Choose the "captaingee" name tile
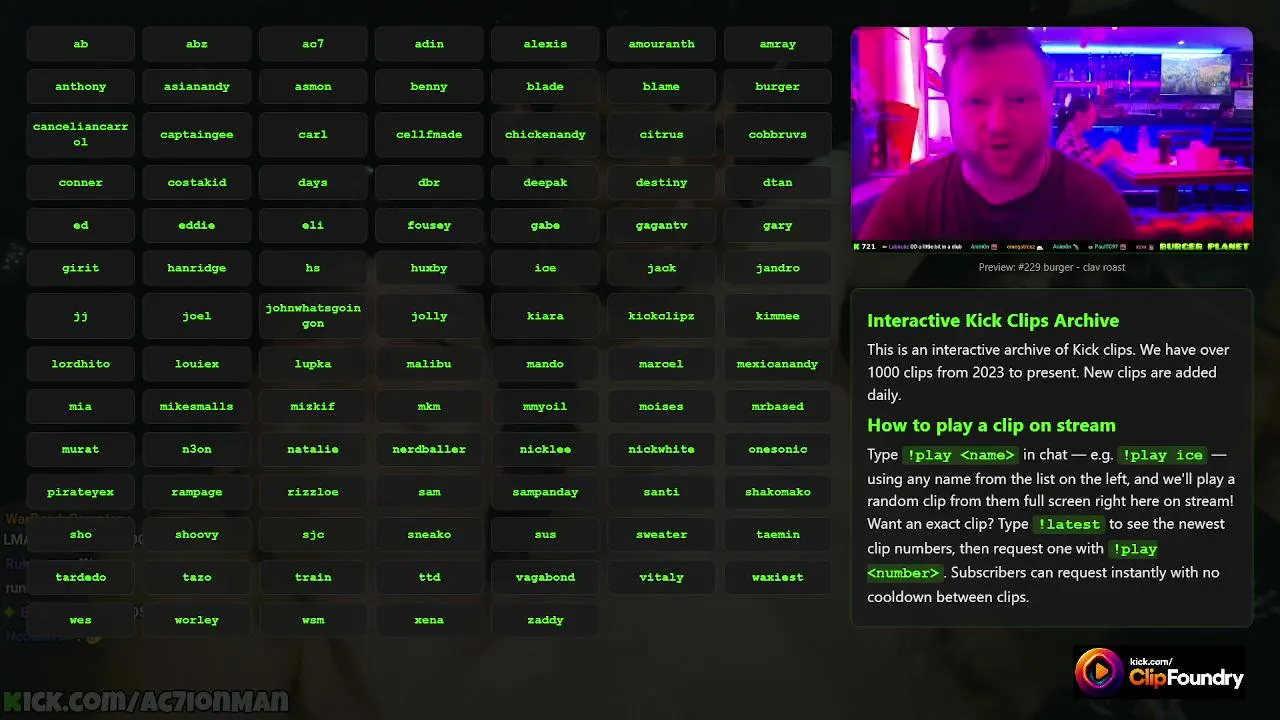The image size is (1280, 720). pyautogui.click(x=197, y=134)
